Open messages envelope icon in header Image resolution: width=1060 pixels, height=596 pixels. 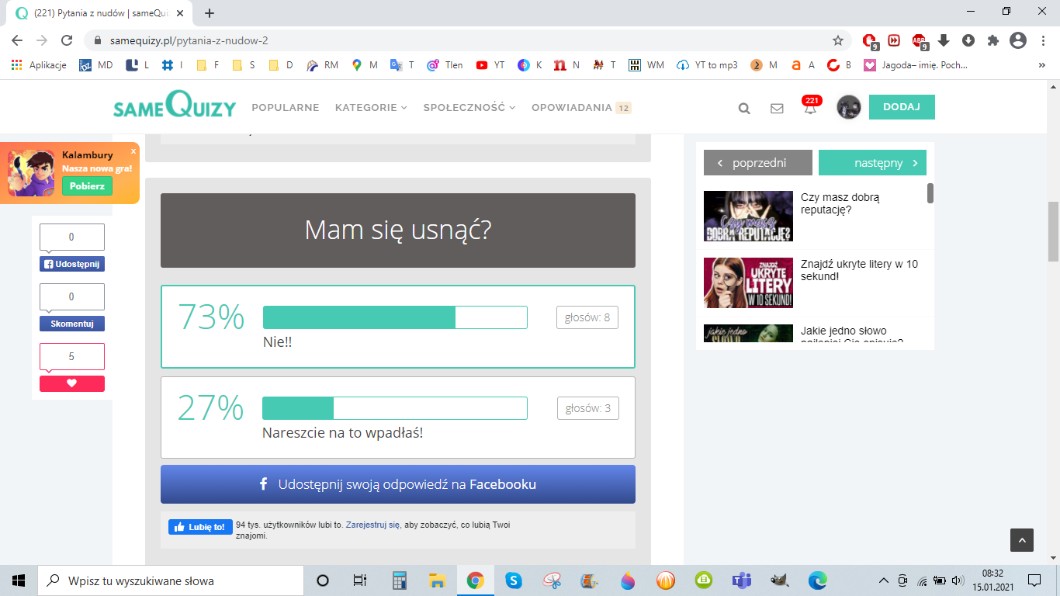777,108
